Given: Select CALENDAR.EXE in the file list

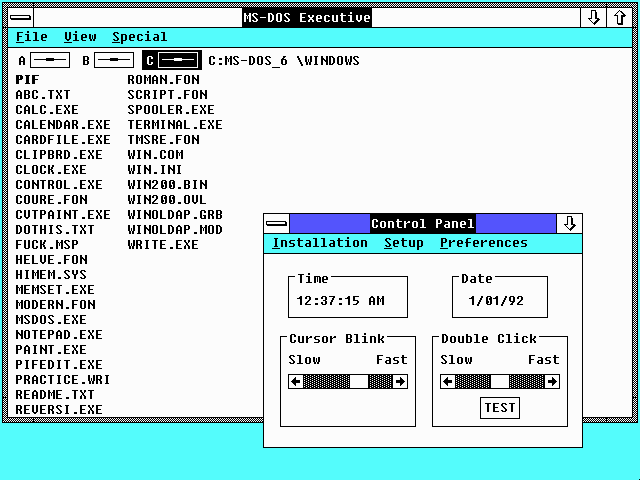Looking at the screenshot, I should 63,124.
